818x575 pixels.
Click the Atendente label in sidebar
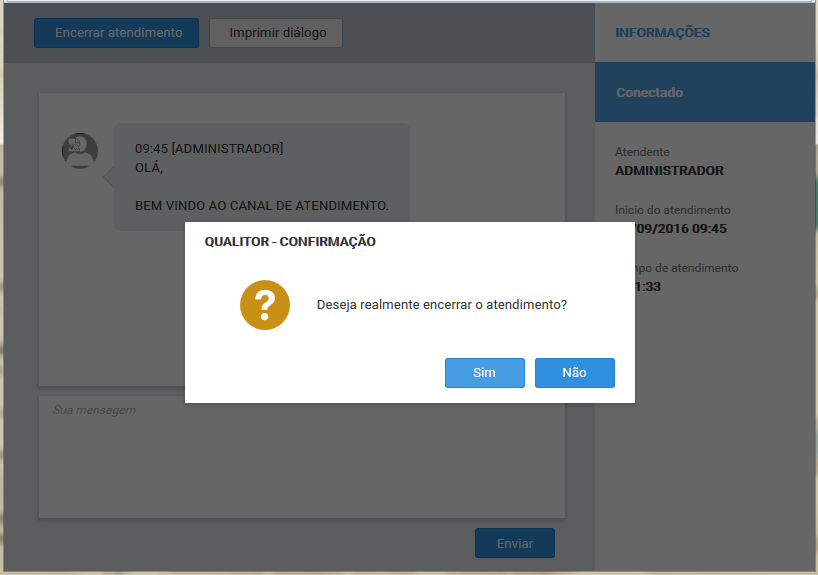642,152
